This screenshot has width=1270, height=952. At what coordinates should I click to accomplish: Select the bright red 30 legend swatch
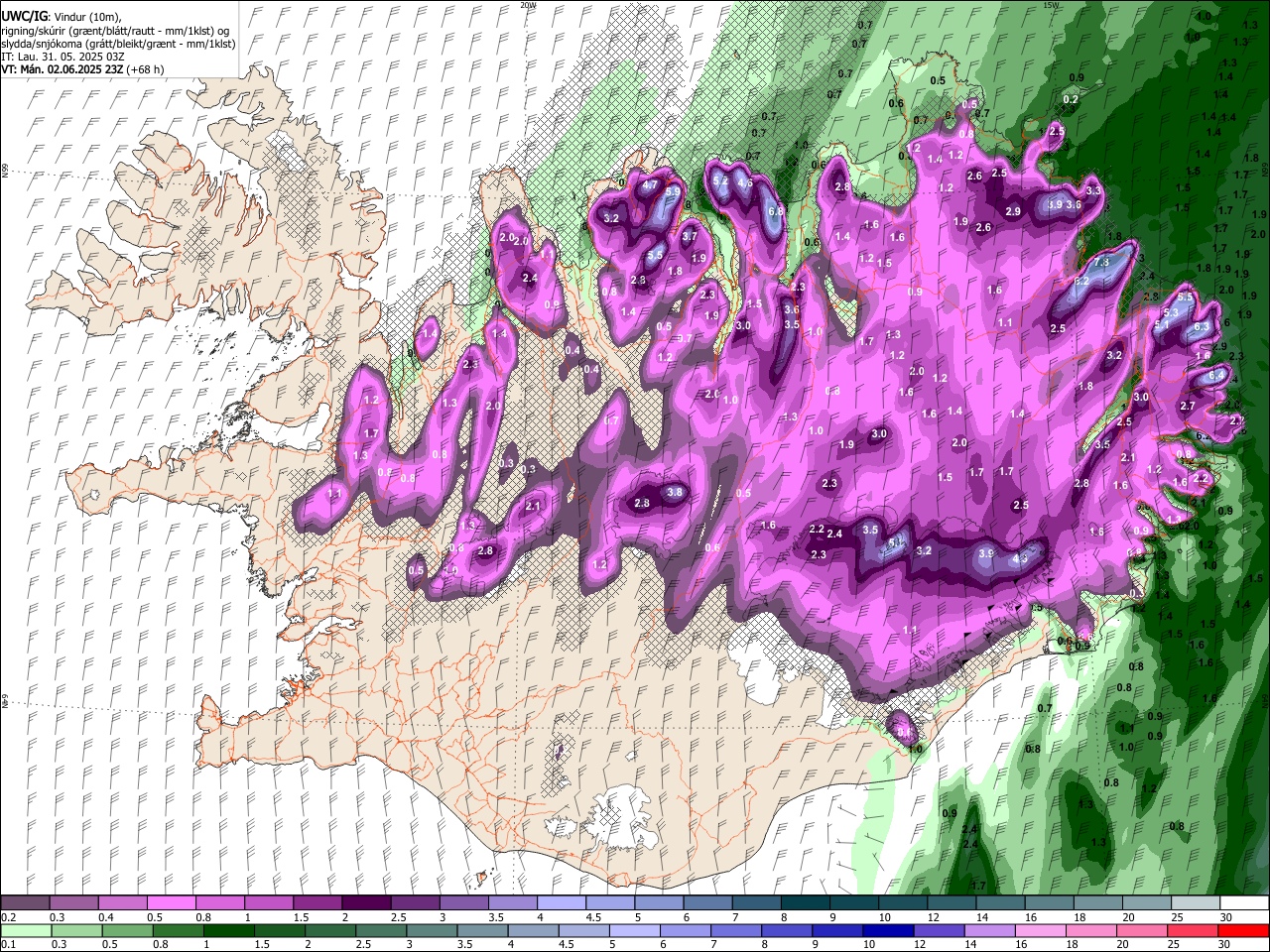pyautogui.click(x=1245, y=930)
